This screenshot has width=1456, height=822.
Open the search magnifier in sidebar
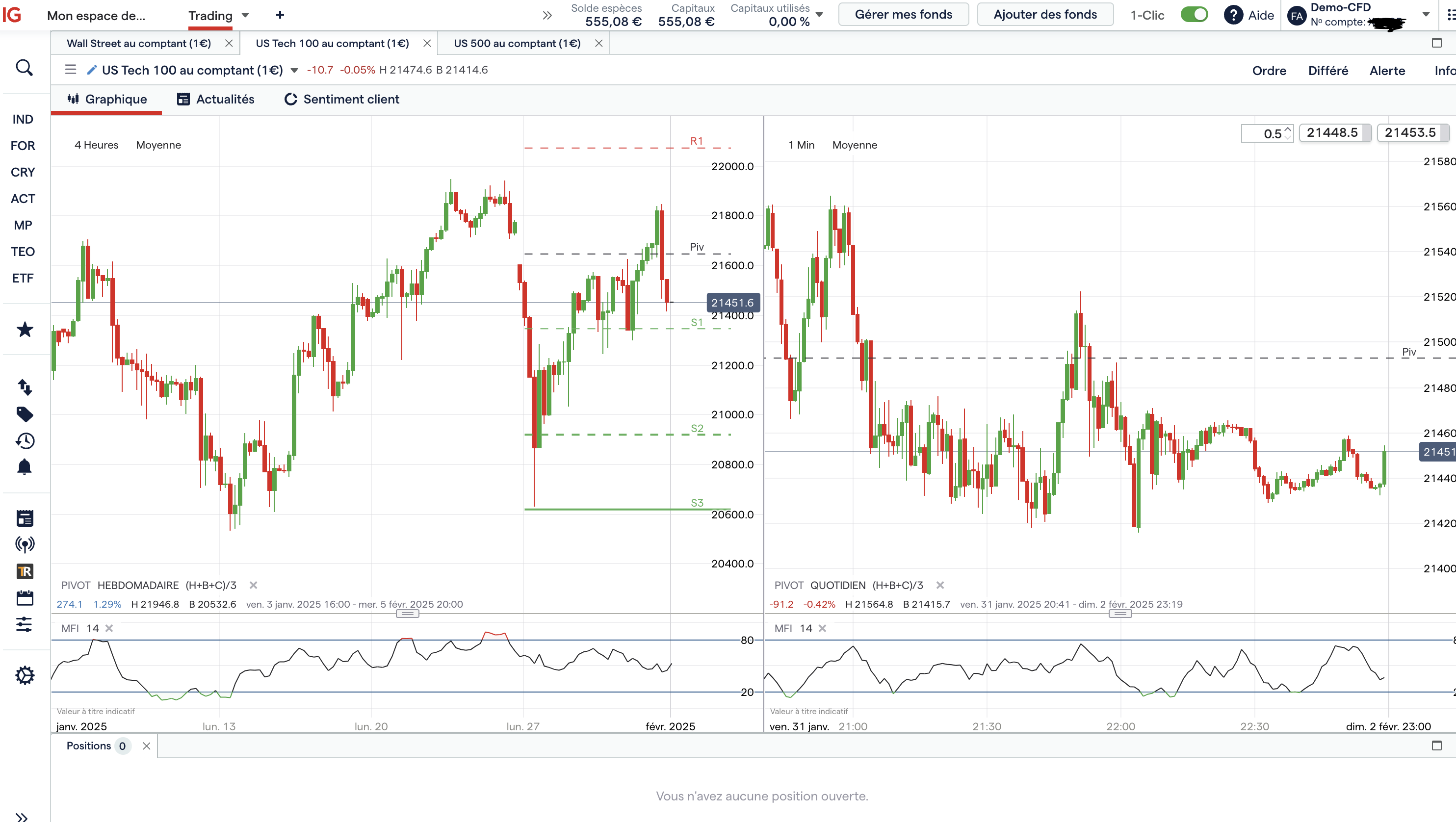coord(24,68)
